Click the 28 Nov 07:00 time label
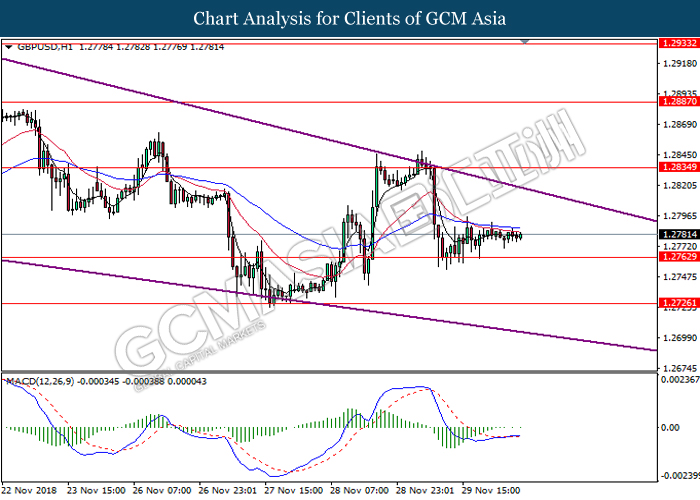 click(359, 490)
